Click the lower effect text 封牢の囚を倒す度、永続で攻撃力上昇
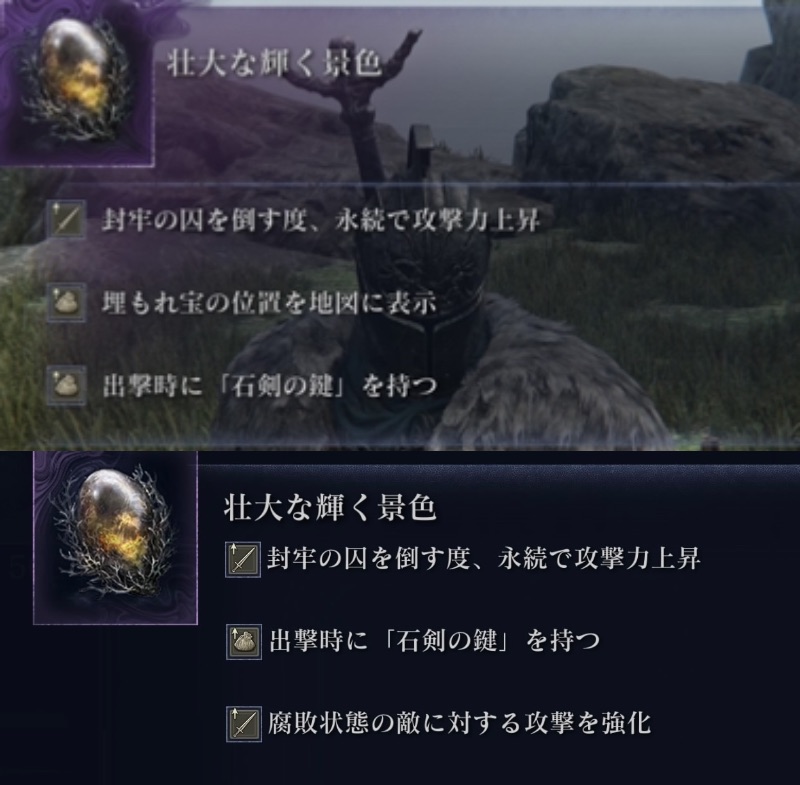The width and height of the screenshot is (800, 785). pos(484,559)
